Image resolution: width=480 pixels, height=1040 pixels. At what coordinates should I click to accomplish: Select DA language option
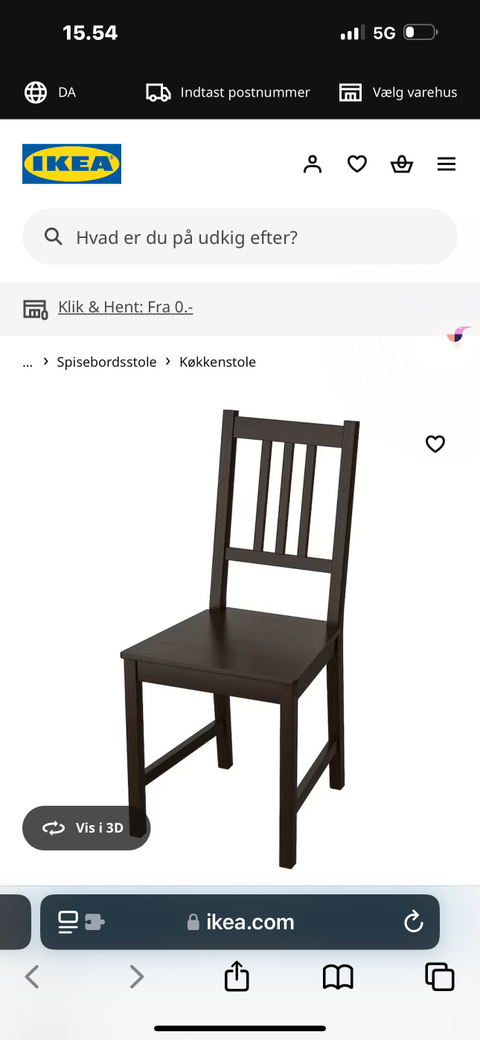click(x=67, y=93)
